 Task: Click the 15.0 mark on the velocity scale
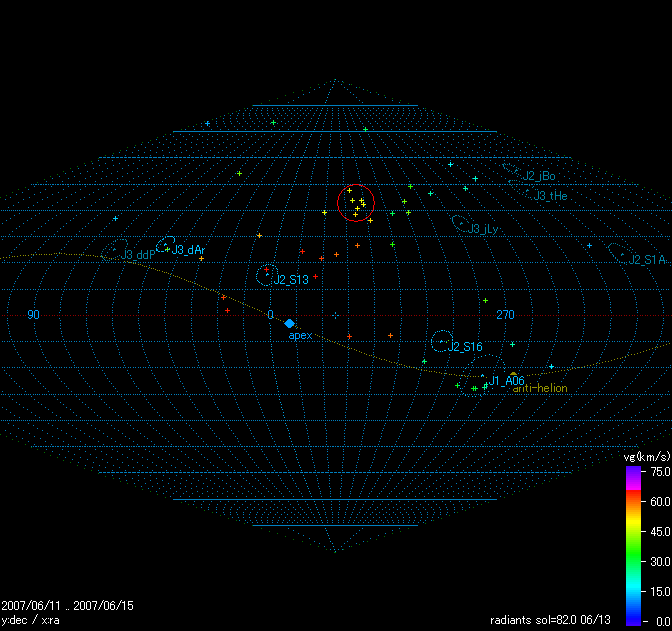click(x=660, y=592)
